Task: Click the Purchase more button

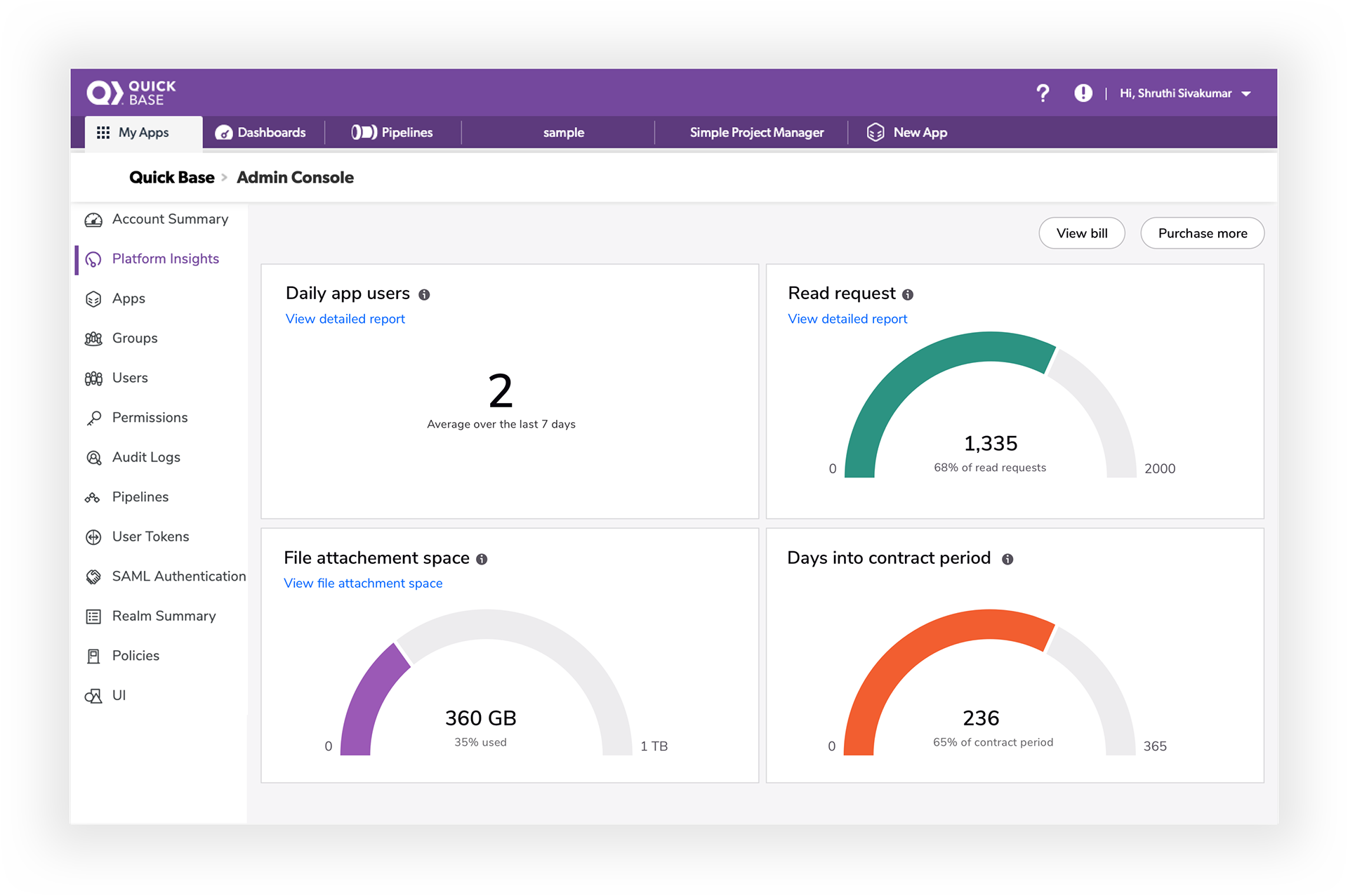Action: (x=1203, y=233)
